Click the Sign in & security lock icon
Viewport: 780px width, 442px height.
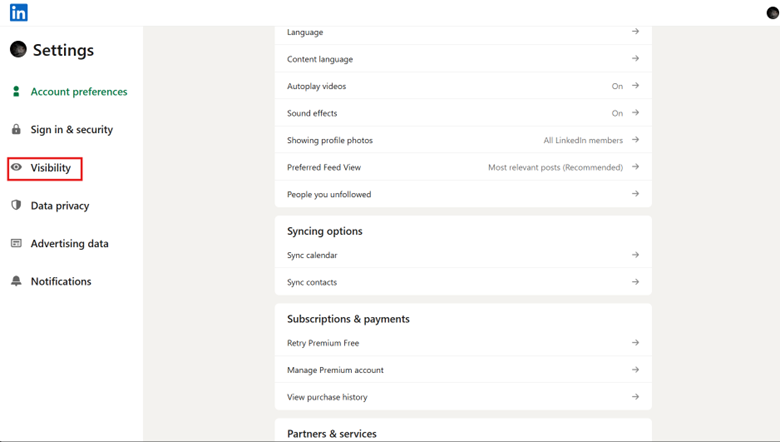click(x=16, y=129)
